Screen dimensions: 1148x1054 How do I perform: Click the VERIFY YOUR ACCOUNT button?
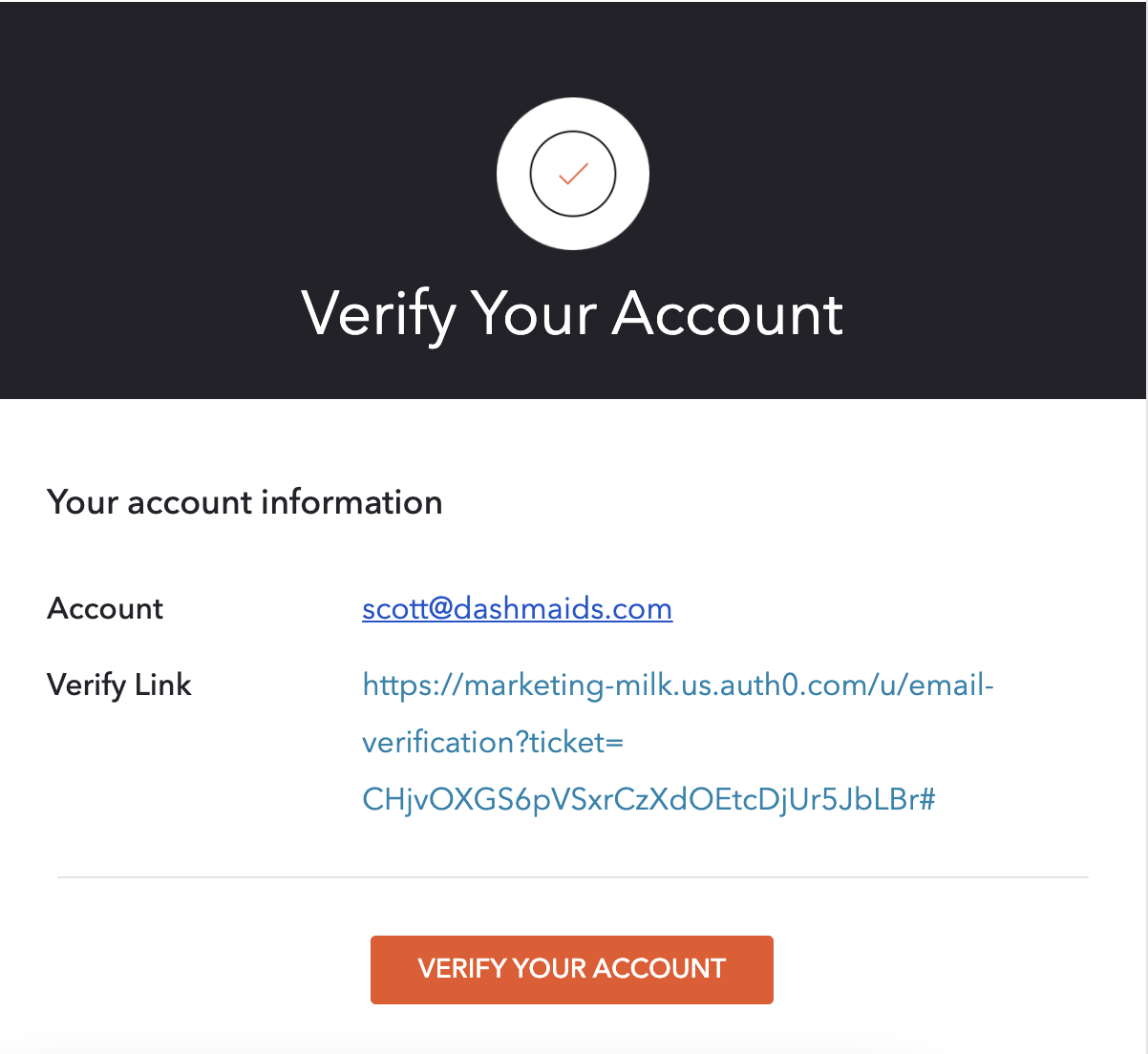(572, 969)
